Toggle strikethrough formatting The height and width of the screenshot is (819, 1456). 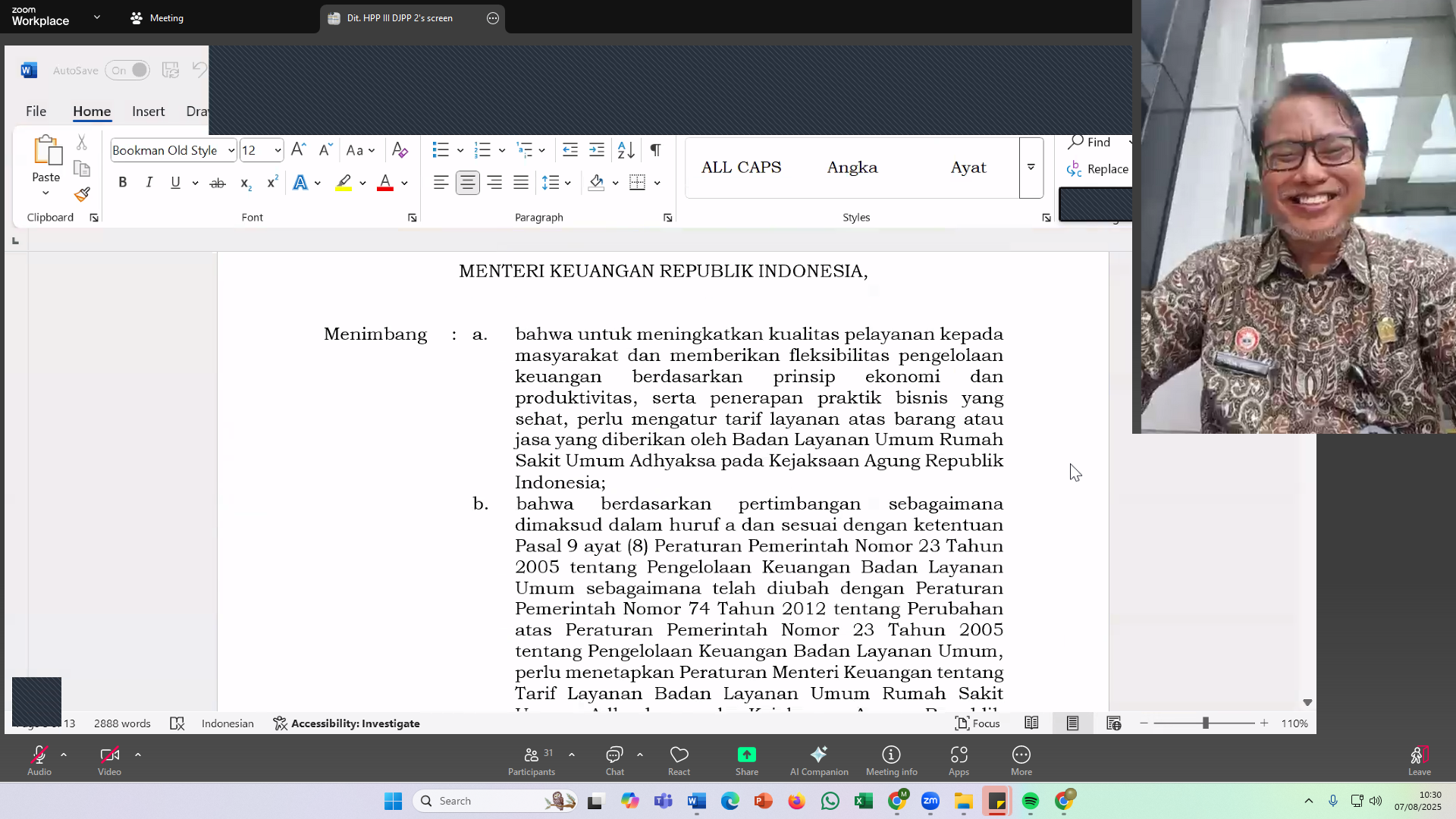(x=218, y=183)
